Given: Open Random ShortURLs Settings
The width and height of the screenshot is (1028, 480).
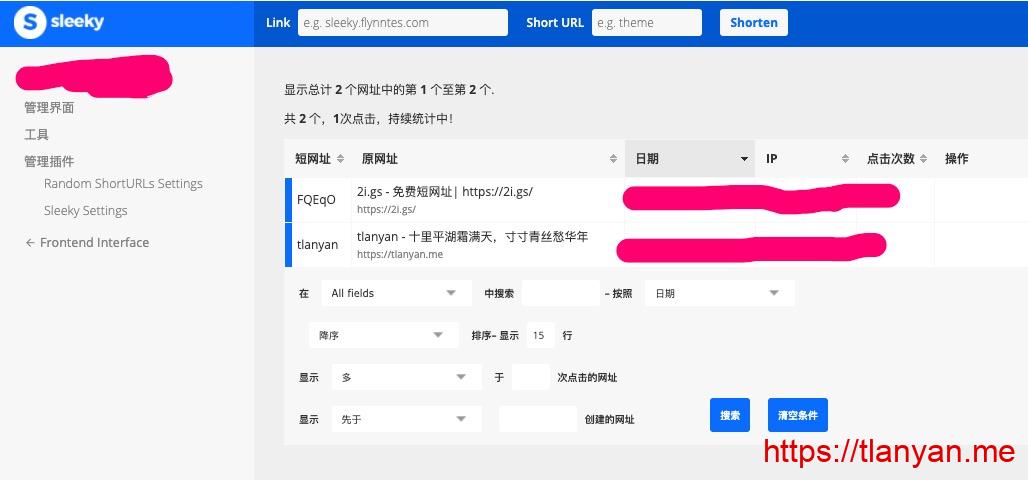Looking at the screenshot, I should [x=123, y=184].
